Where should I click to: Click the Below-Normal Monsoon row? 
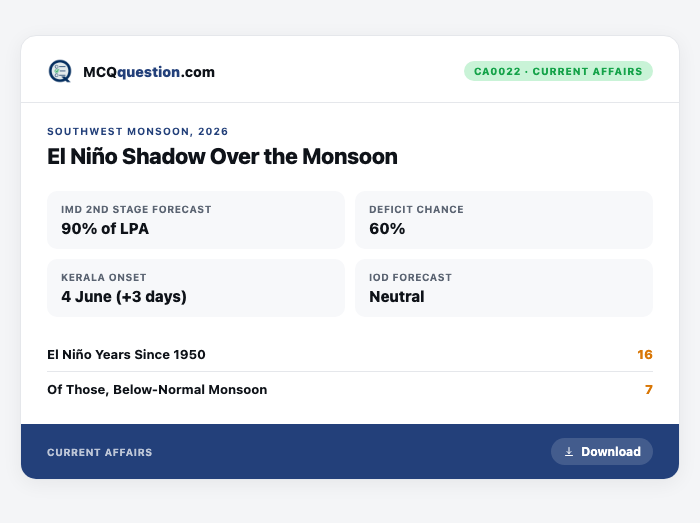point(350,390)
